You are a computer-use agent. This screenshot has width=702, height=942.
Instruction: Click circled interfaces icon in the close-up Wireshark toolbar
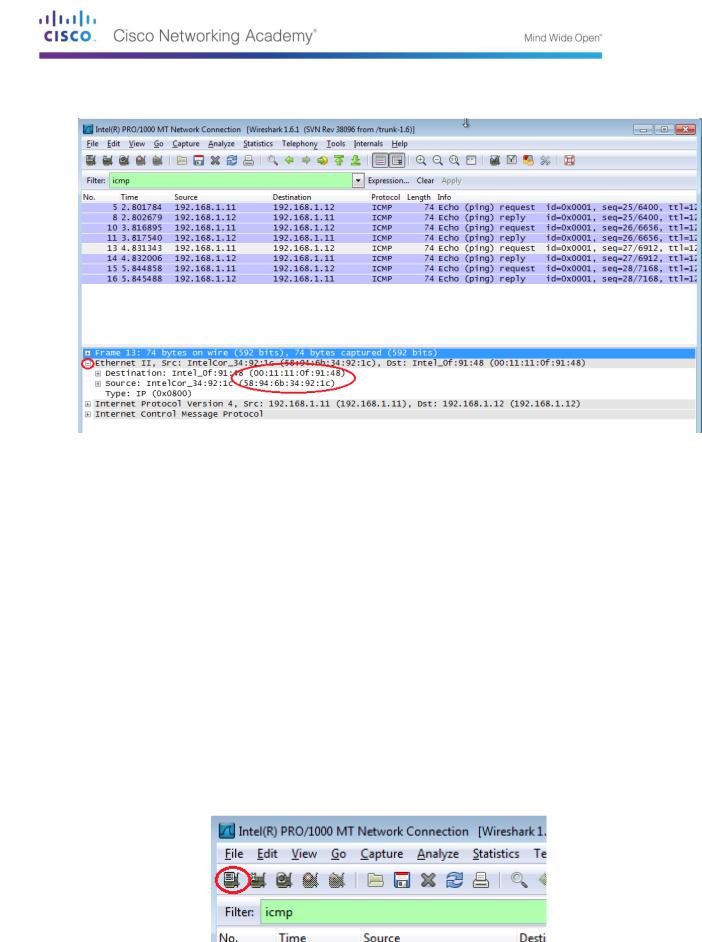coord(231,880)
